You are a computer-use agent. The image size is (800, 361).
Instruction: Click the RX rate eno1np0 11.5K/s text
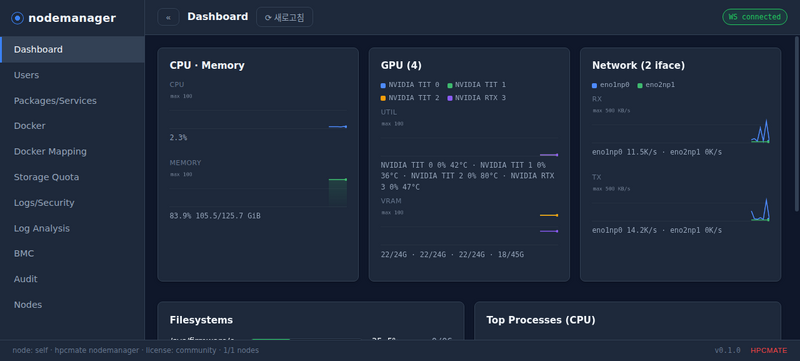click(x=657, y=152)
